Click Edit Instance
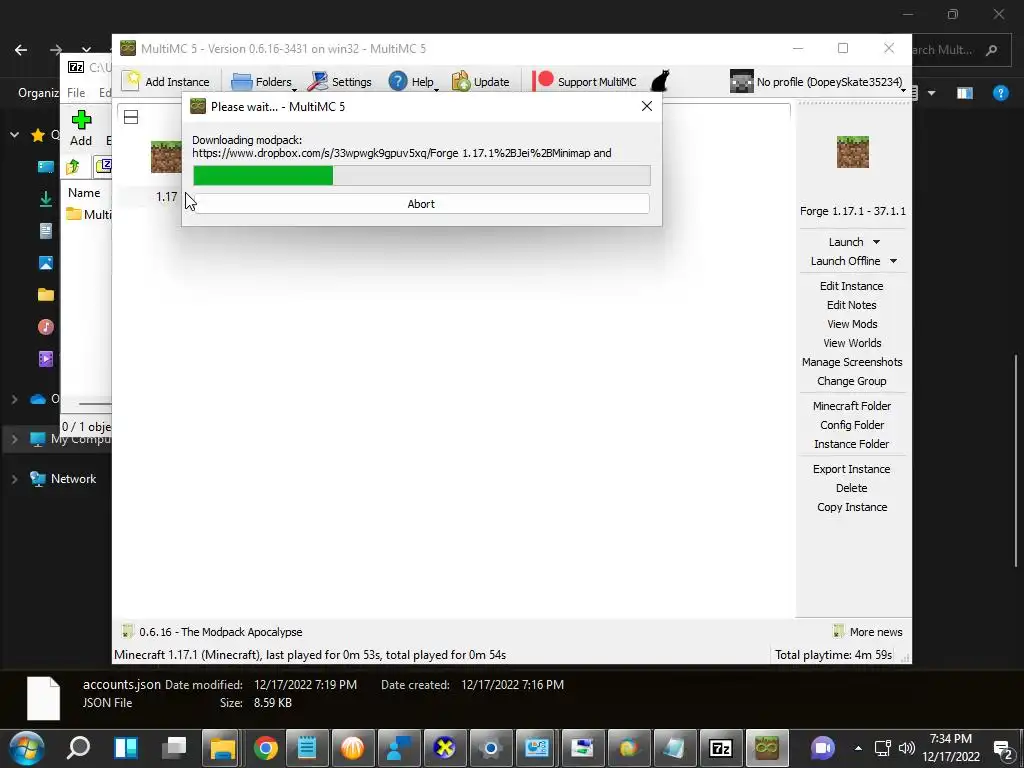The height and width of the screenshot is (768, 1024). pos(852,286)
